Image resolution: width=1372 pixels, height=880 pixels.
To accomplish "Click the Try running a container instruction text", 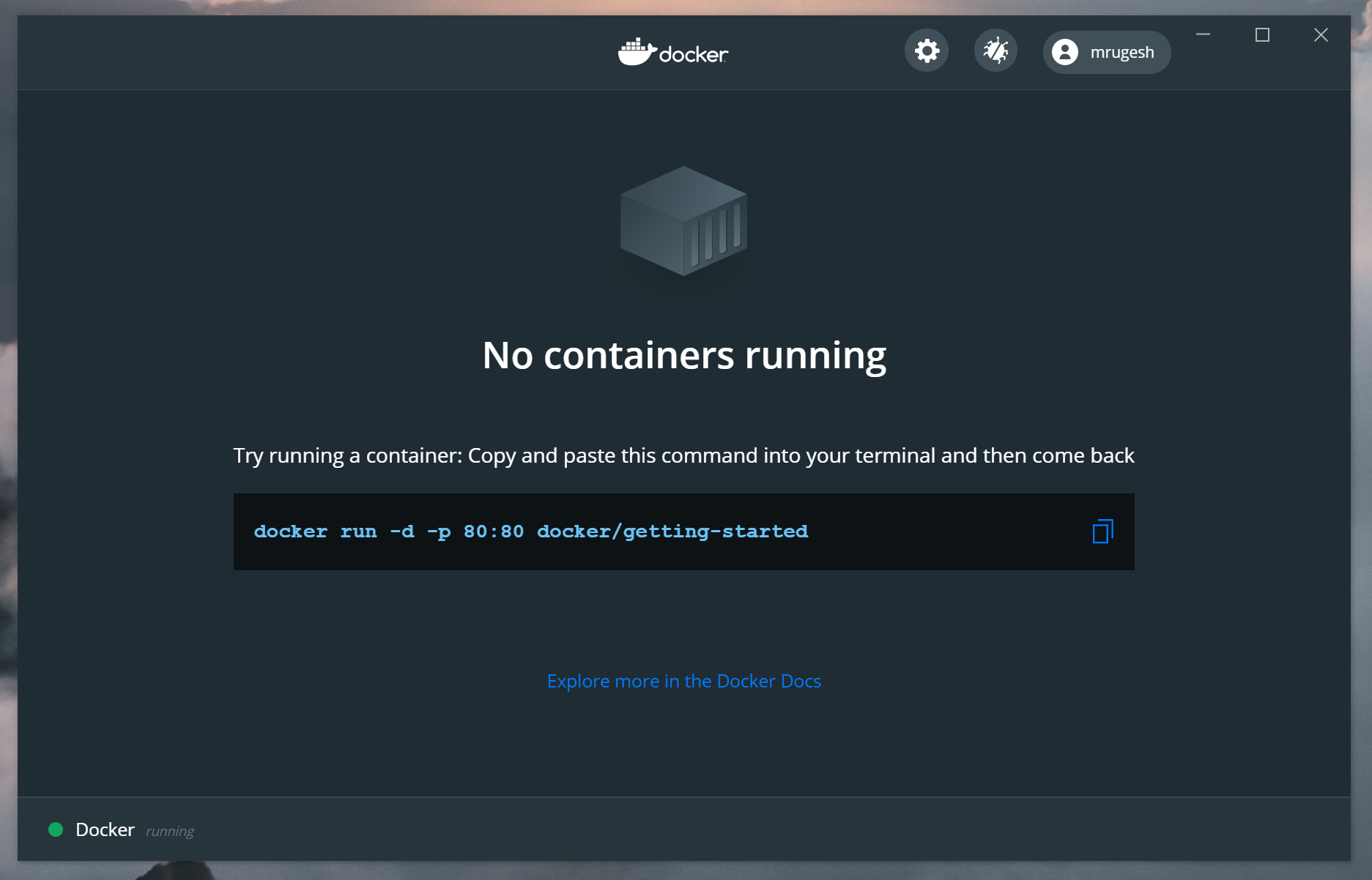I will (684, 455).
